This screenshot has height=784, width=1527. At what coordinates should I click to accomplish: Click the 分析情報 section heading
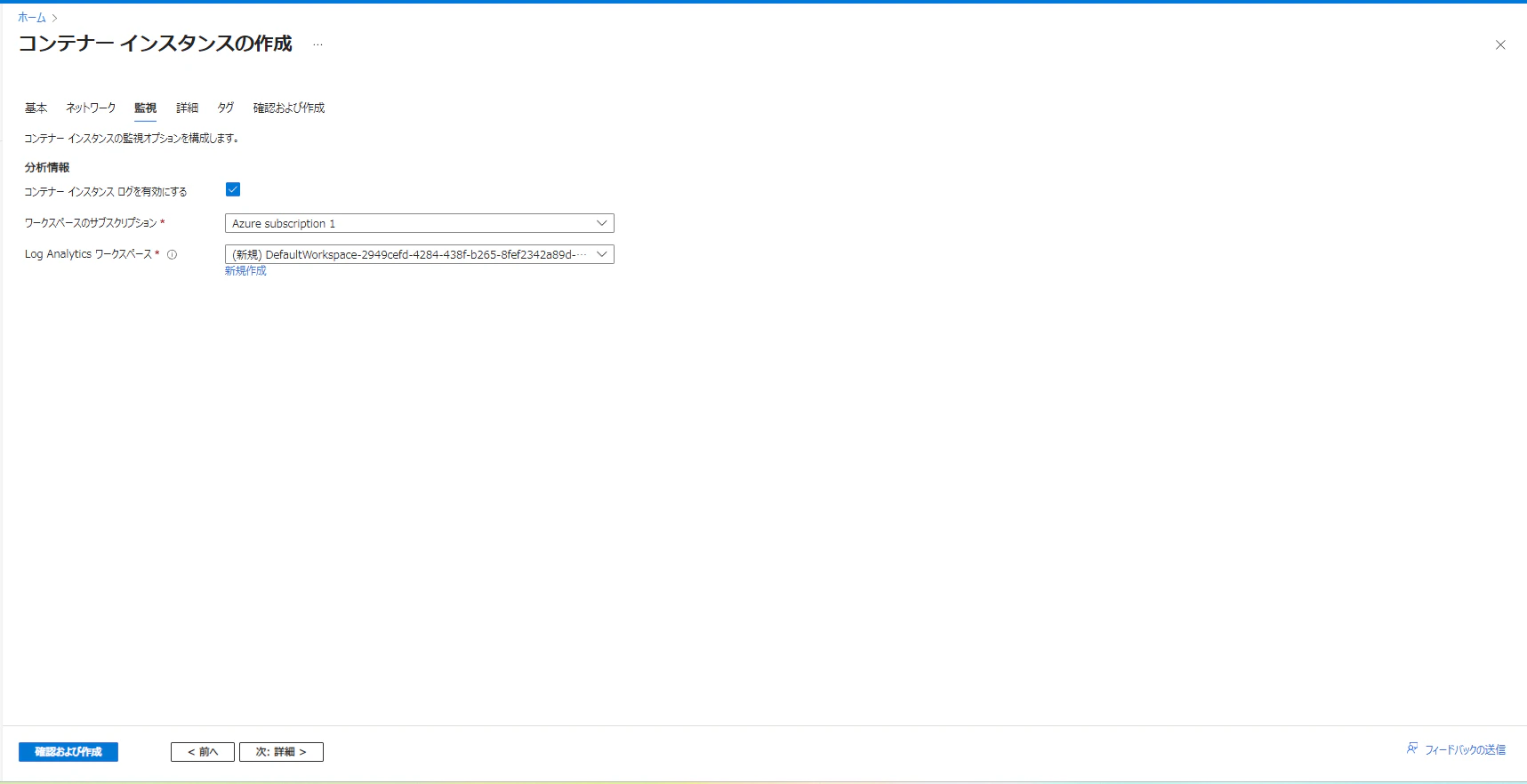(x=47, y=167)
